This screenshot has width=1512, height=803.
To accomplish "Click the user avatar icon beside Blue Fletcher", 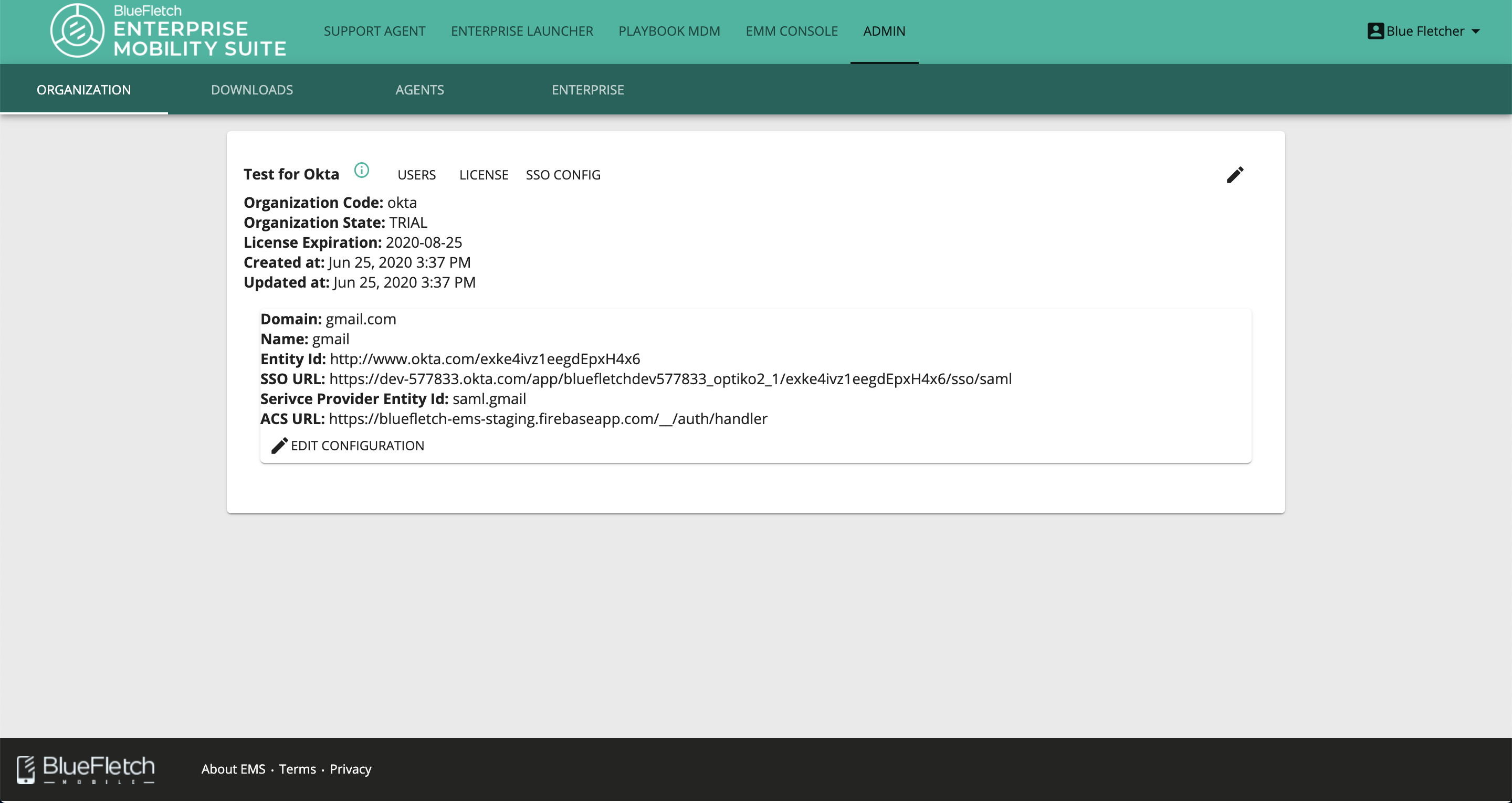I will [1375, 31].
